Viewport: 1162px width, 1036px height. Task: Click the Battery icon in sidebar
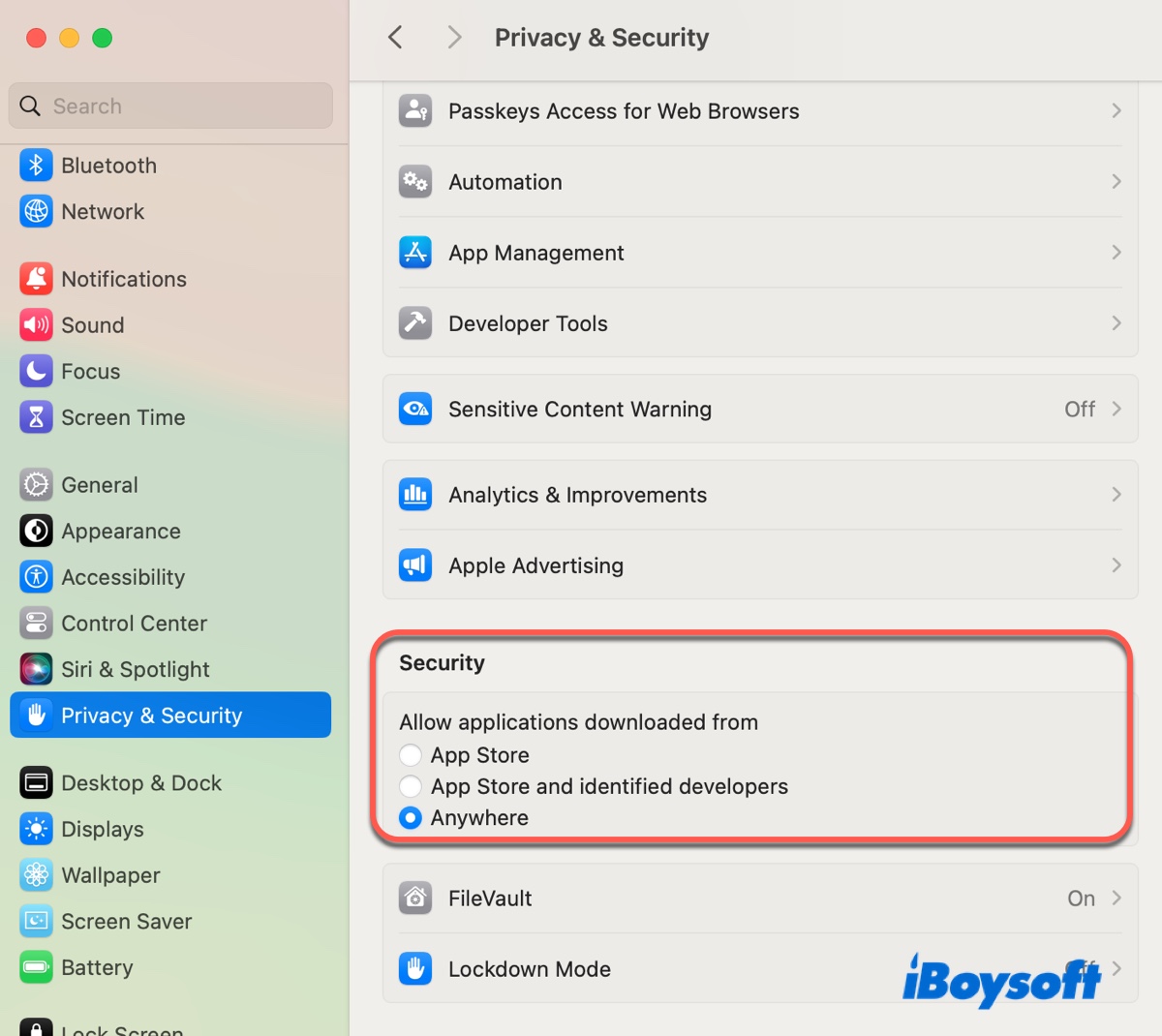coord(36,967)
